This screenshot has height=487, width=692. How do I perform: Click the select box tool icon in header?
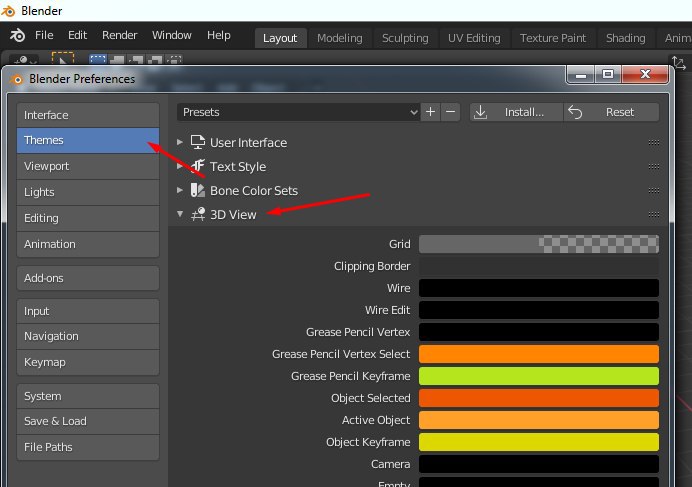pyautogui.click(x=63, y=58)
